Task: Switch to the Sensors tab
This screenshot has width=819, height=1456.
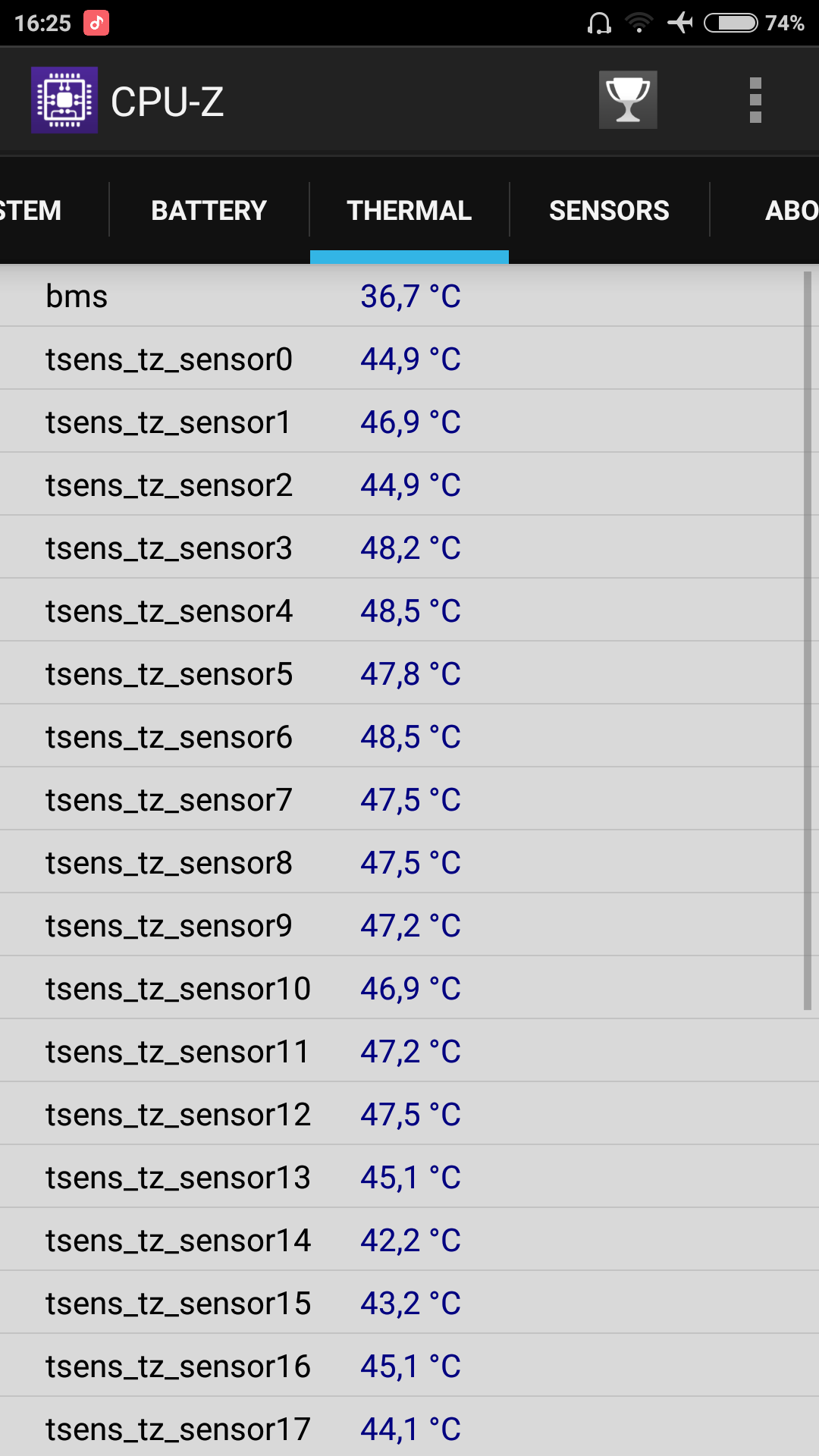Action: pos(609,210)
